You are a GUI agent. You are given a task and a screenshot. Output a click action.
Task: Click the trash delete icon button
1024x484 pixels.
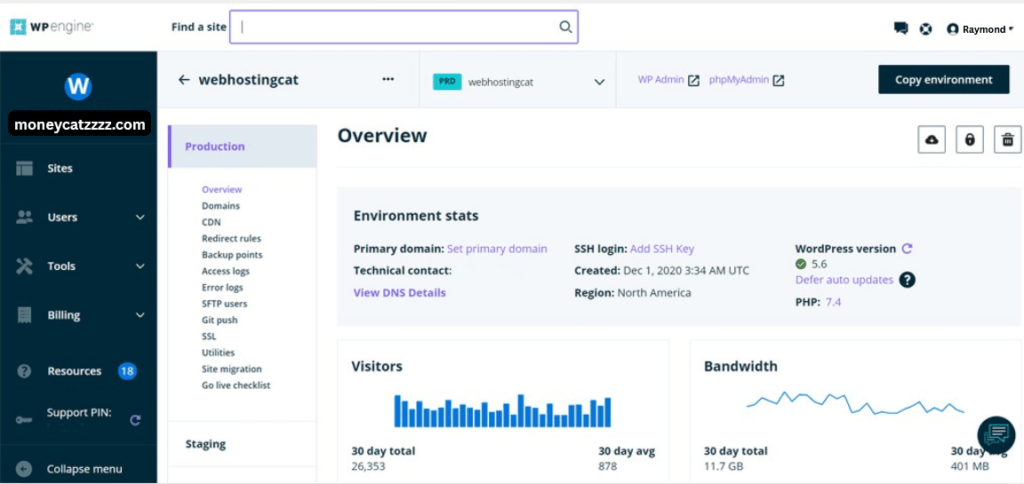1008,139
